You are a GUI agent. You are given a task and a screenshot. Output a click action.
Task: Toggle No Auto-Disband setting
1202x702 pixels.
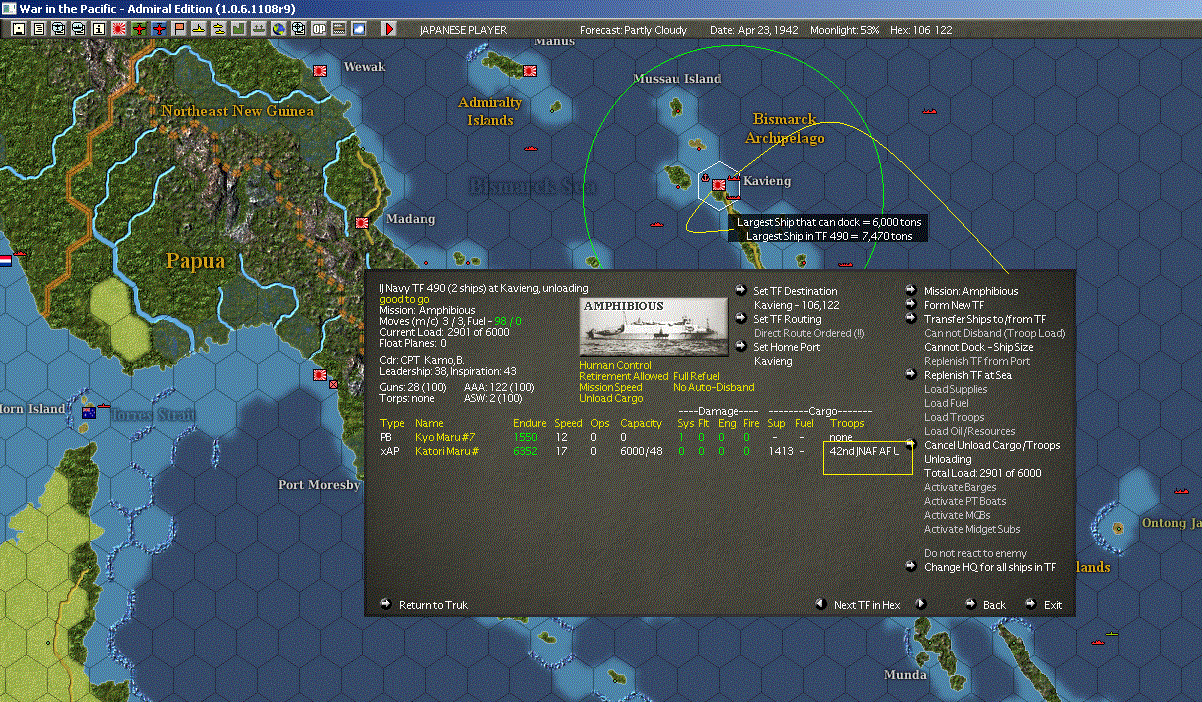coord(713,387)
